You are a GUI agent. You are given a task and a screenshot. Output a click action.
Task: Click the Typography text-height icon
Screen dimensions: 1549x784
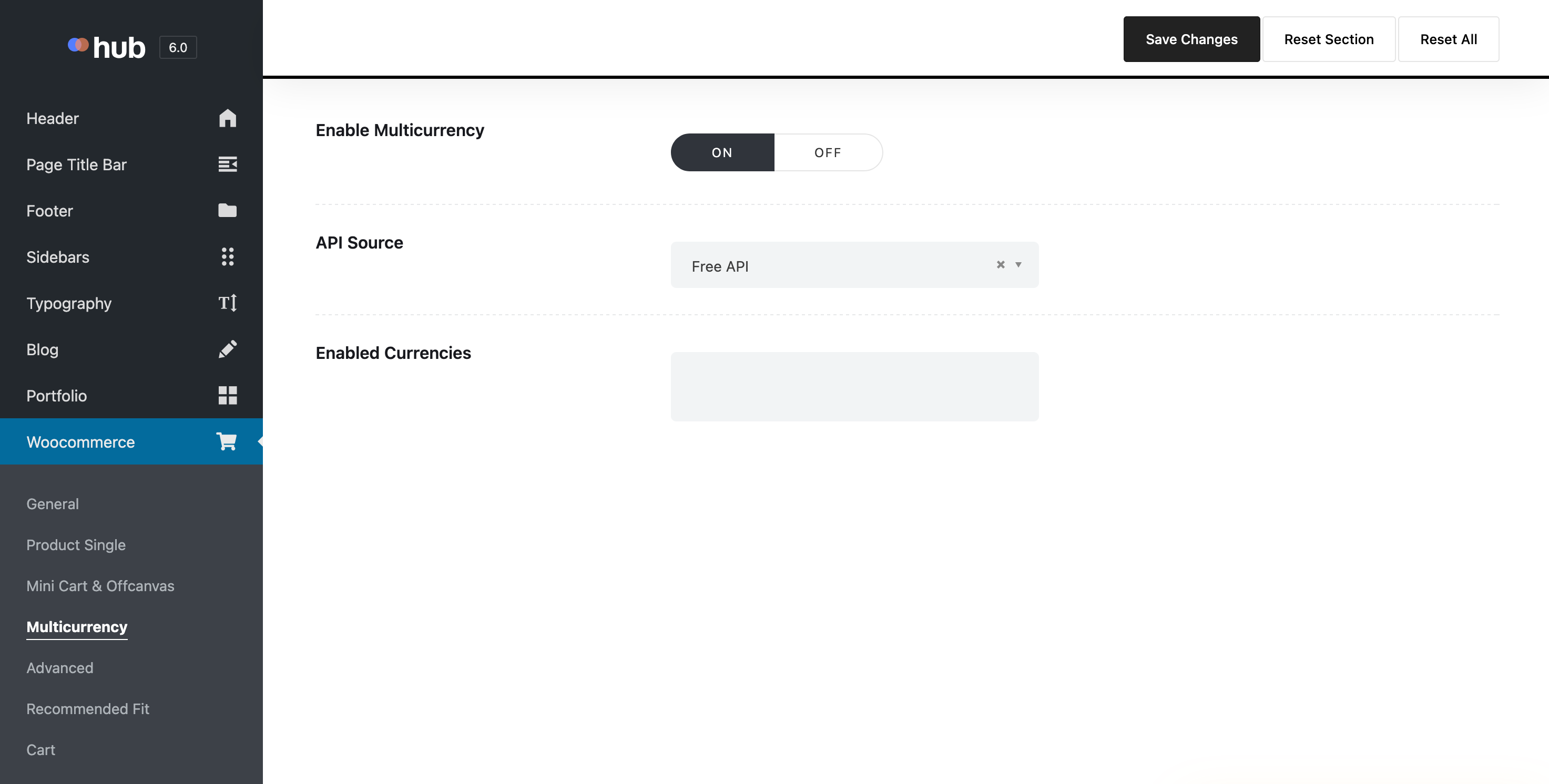click(227, 303)
